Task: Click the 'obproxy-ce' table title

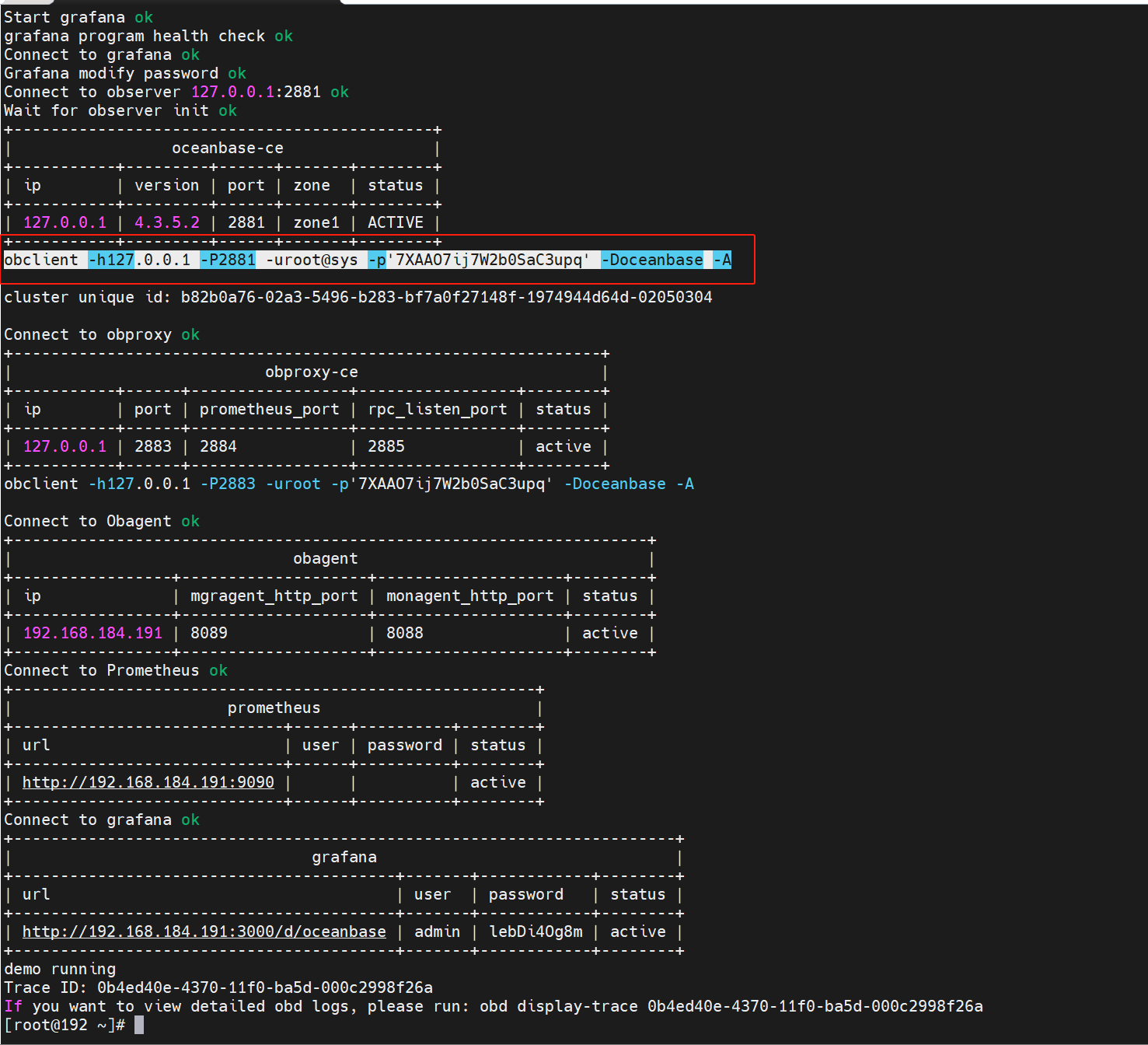Action: point(312,372)
